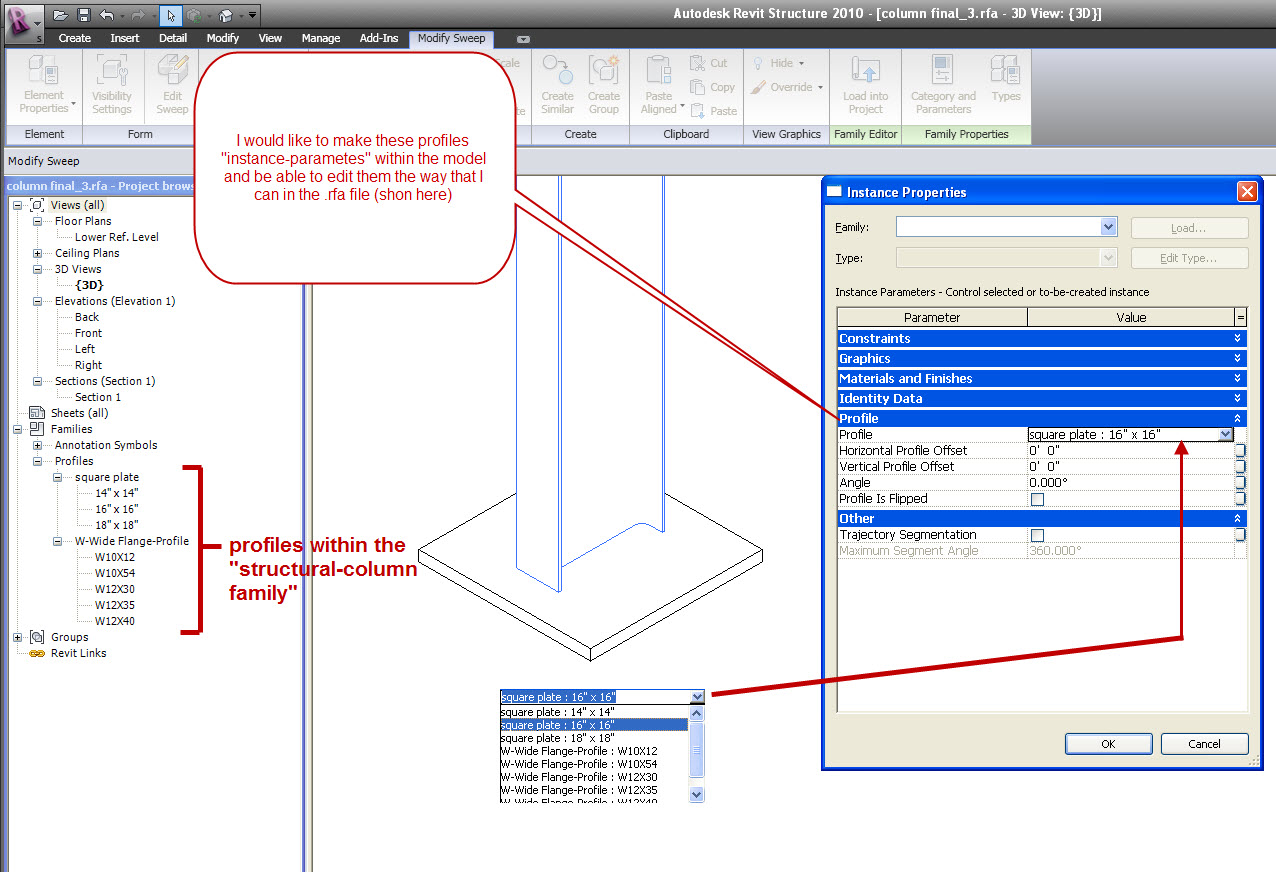Collapse the W-Wide Flange-Profile tree node
This screenshot has height=872, width=1276.
click(x=58, y=541)
